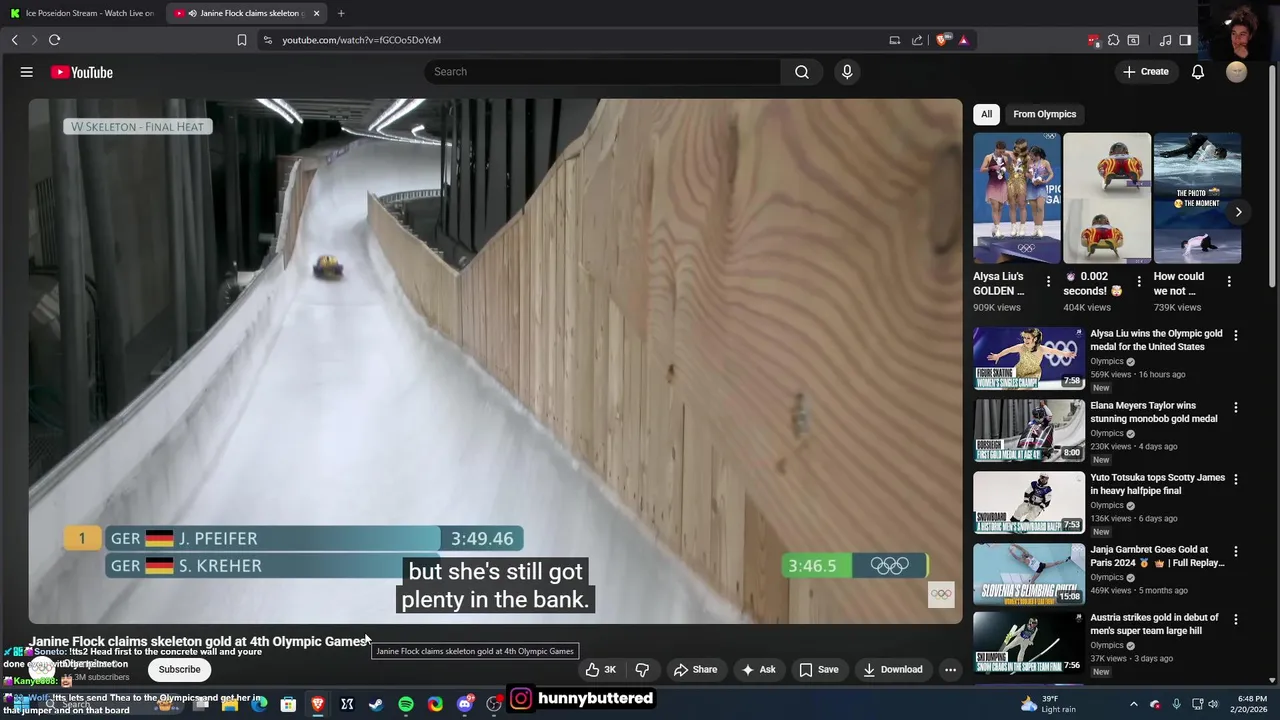
Task: Open options for Alysa Liu wins gold video
Action: click(x=1236, y=336)
